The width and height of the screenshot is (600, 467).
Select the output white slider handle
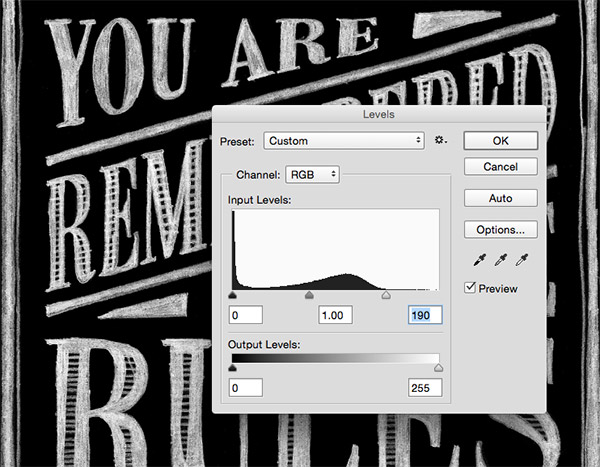pos(438,368)
